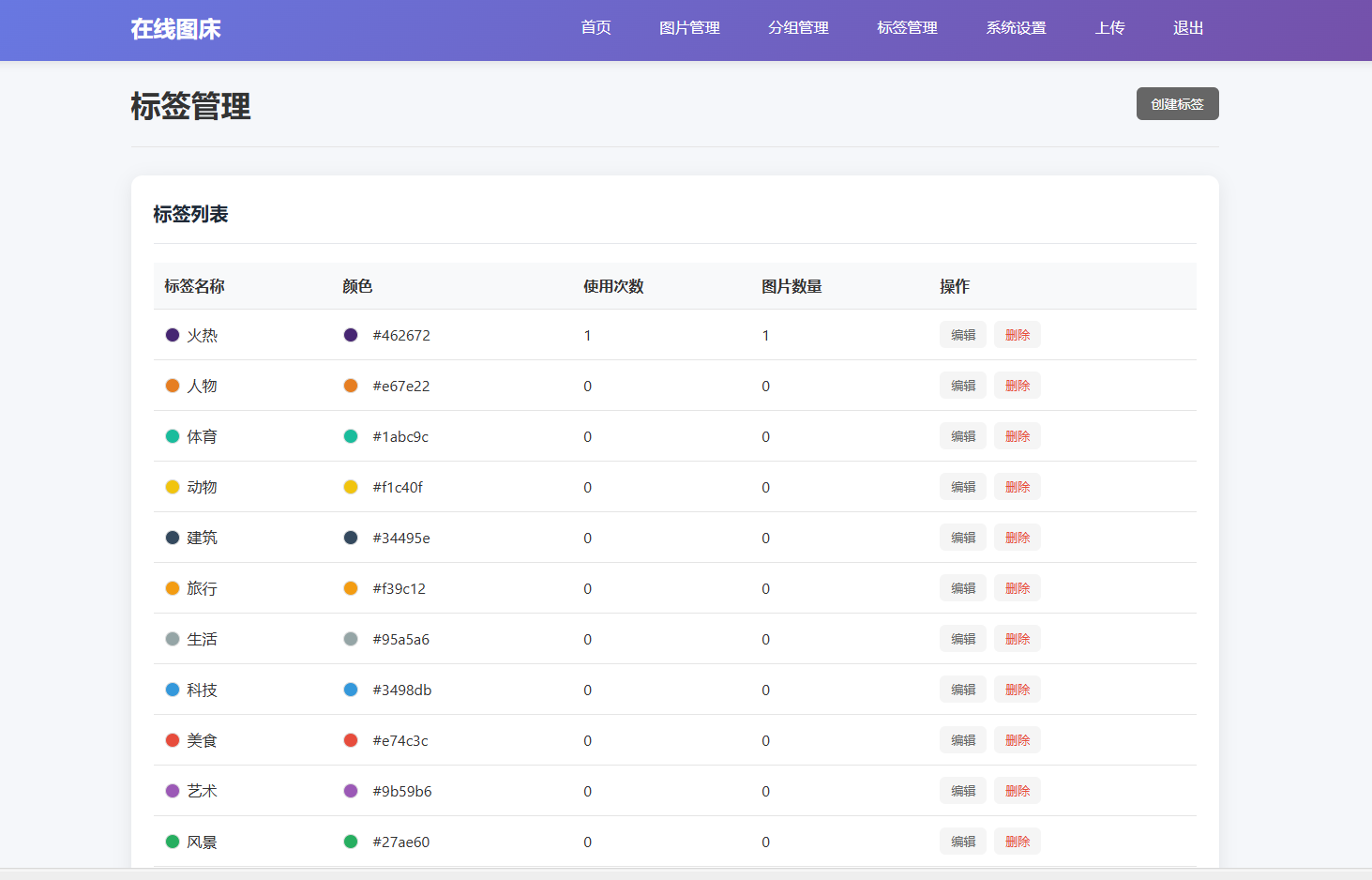Click the green dot before the 风景 name
1372x880 pixels.
(173, 842)
